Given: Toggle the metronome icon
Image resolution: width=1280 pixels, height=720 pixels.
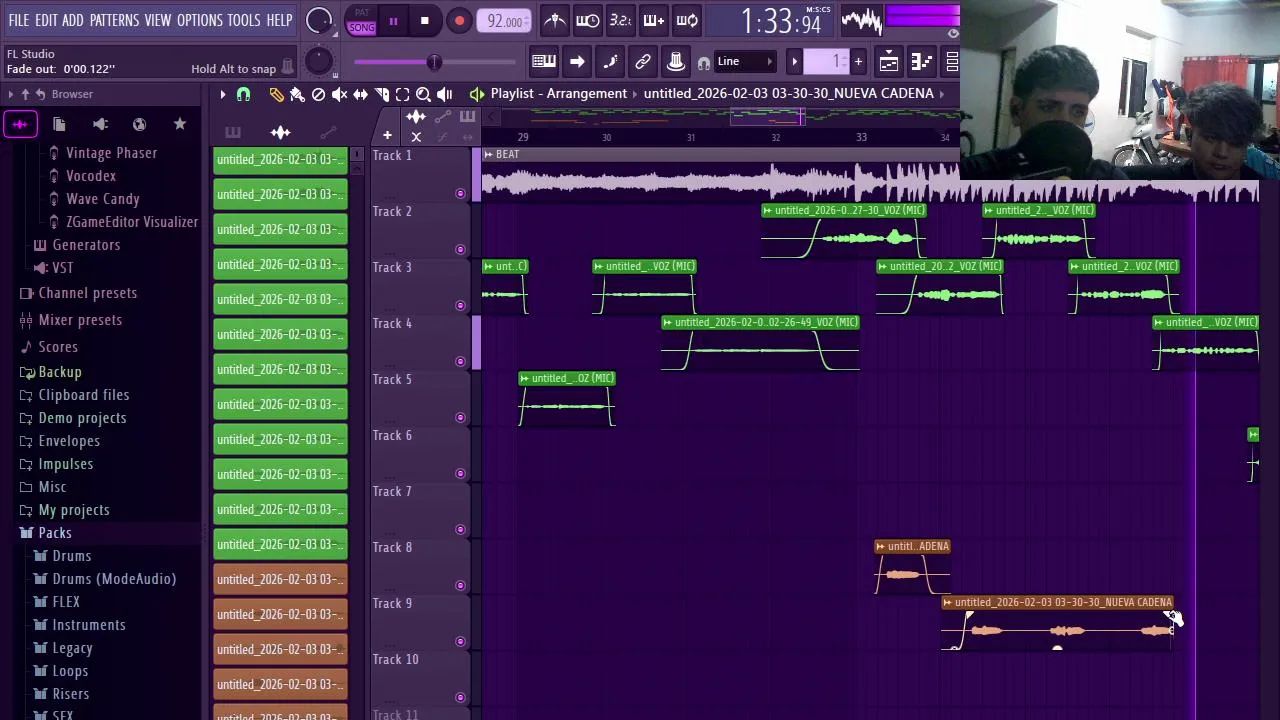Looking at the screenshot, I should tap(555, 20).
